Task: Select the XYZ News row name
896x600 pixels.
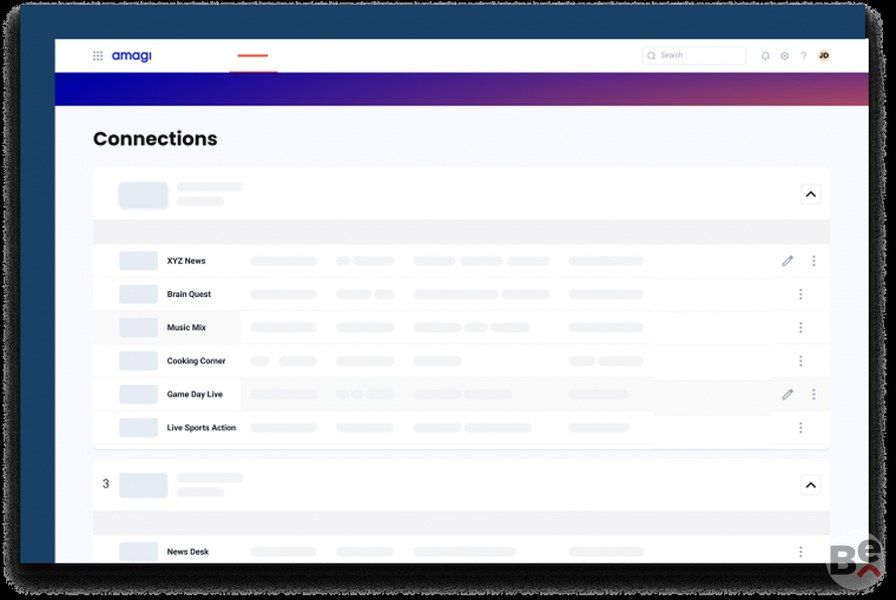Action: 186,261
